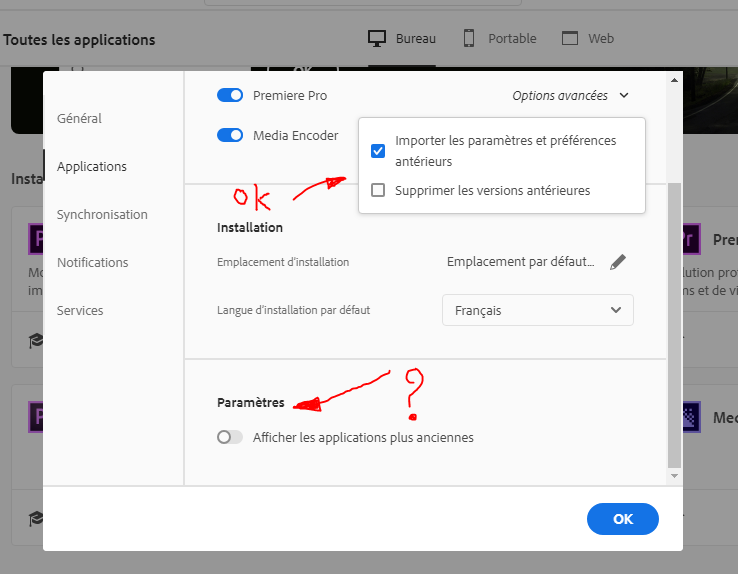Click the Premiere Pro label in dialog

pos(290,96)
